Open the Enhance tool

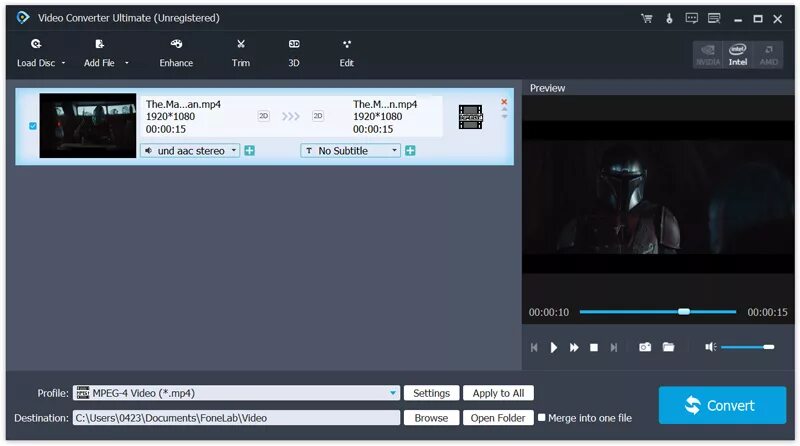(x=176, y=53)
